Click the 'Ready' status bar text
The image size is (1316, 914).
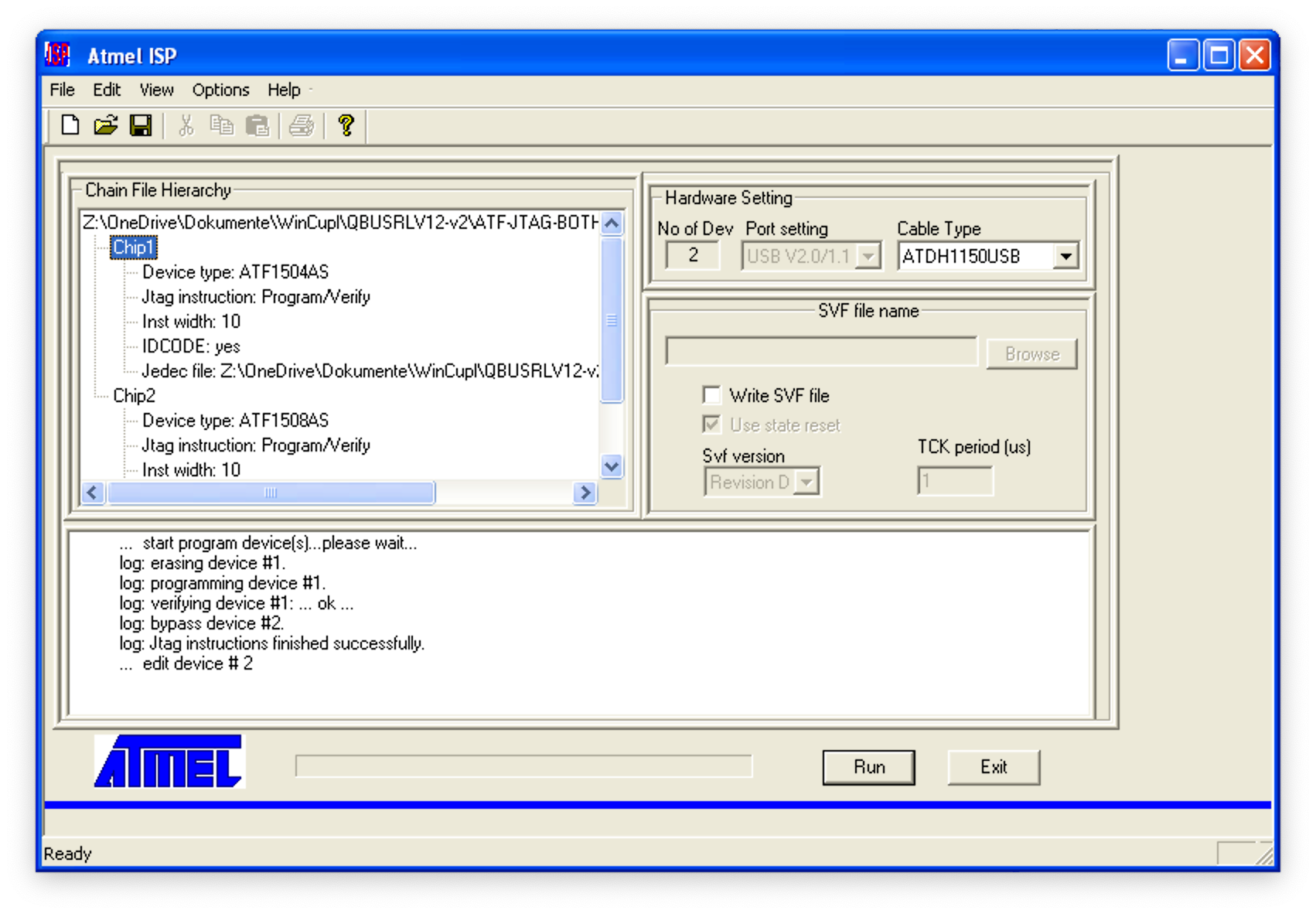(x=67, y=854)
